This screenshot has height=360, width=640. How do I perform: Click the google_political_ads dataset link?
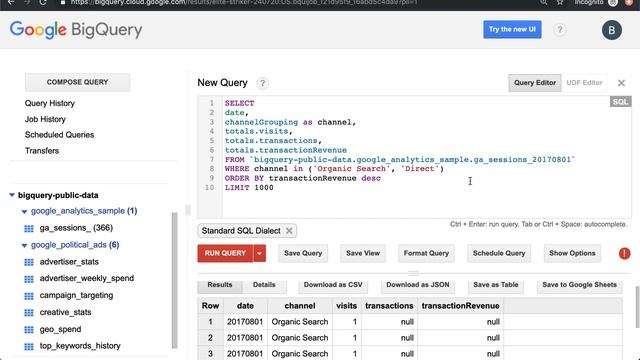75,245
